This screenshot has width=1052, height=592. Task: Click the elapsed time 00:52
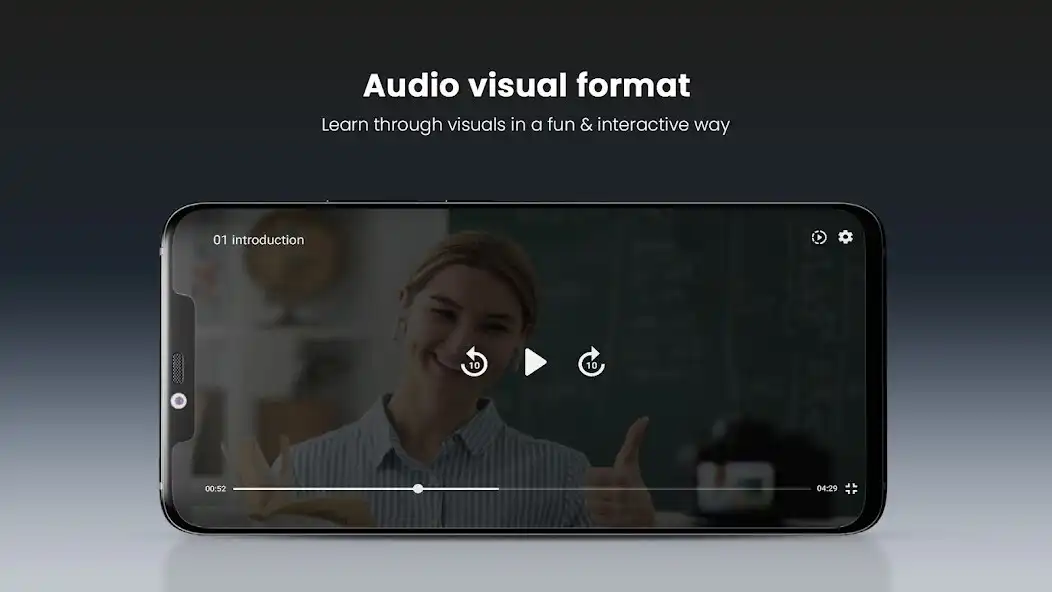[215, 489]
